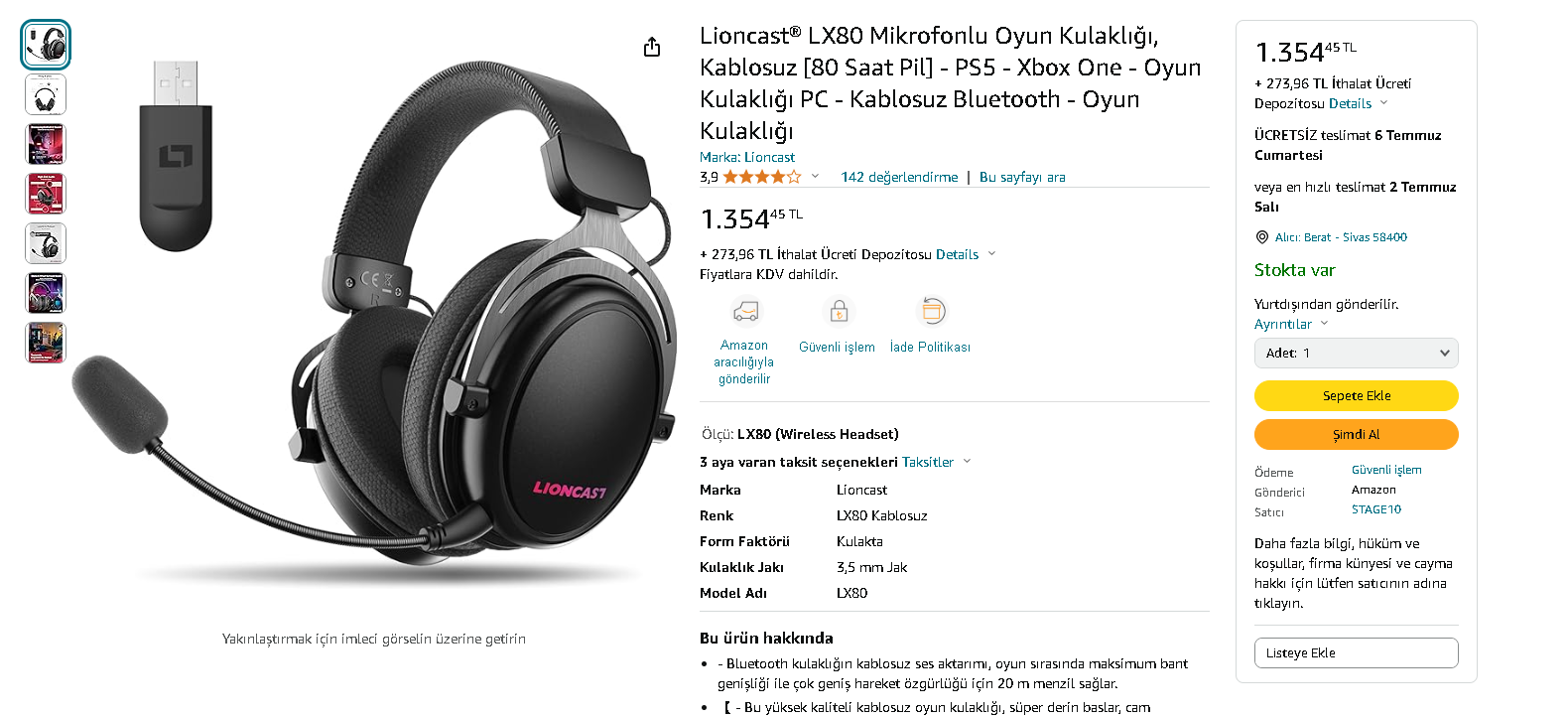
Task: Click the return policy box icon
Action: coord(931,312)
